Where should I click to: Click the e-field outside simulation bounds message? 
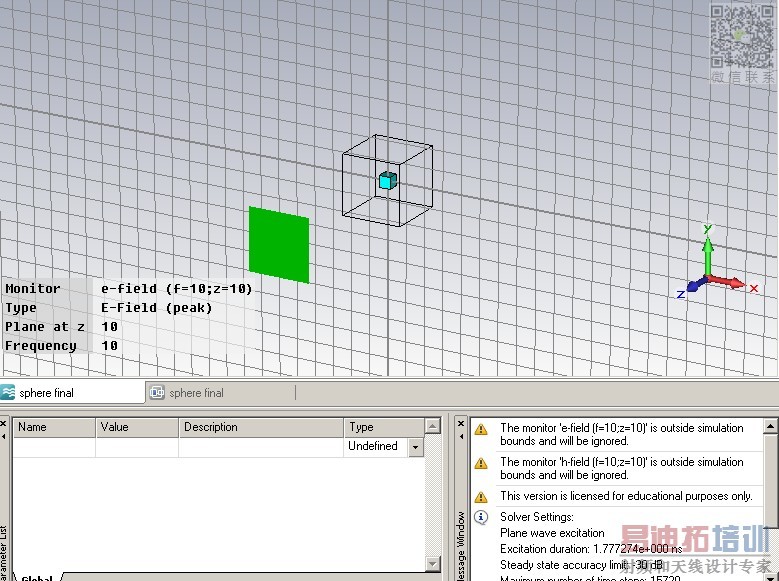(x=622, y=434)
